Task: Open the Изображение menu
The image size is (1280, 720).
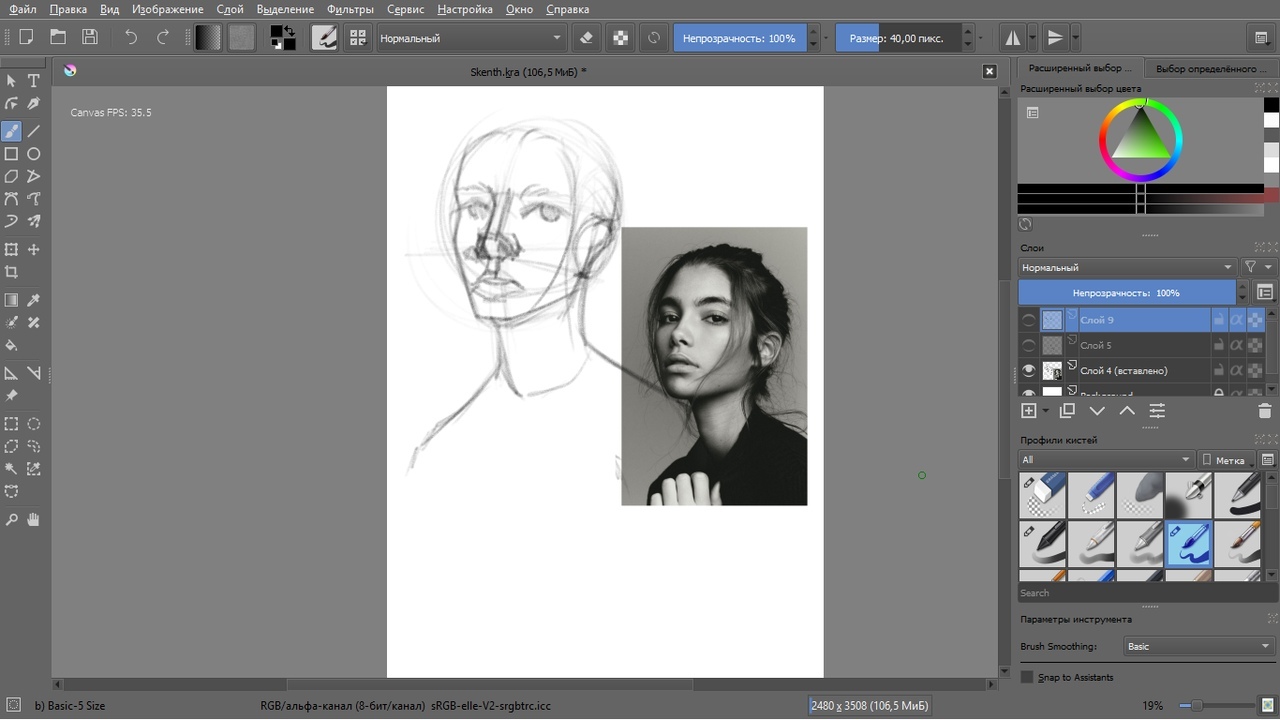Action: coord(166,9)
